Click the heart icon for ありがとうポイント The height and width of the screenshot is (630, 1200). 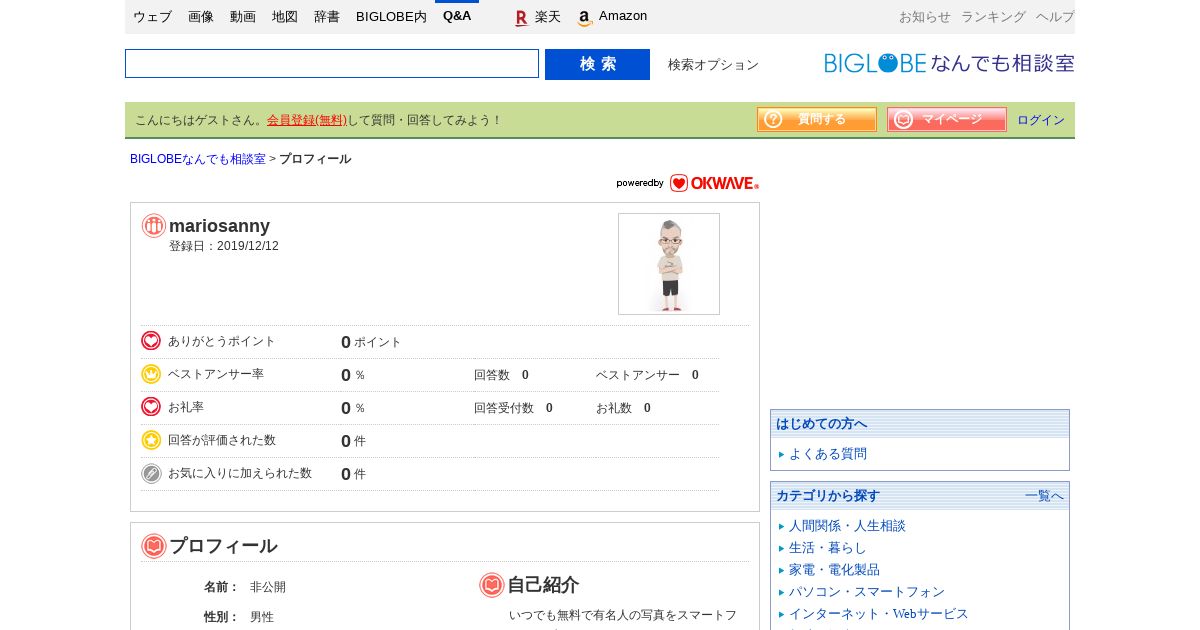[151, 341]
